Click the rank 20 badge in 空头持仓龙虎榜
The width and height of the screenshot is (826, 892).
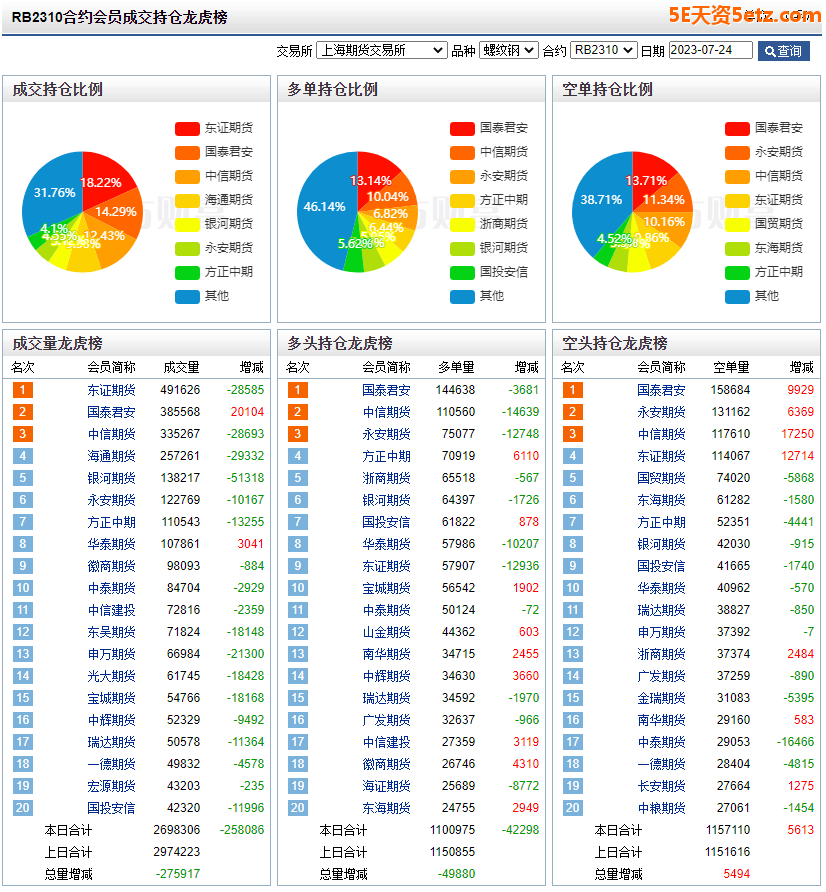pyautogui.click(x=573, y=808)
